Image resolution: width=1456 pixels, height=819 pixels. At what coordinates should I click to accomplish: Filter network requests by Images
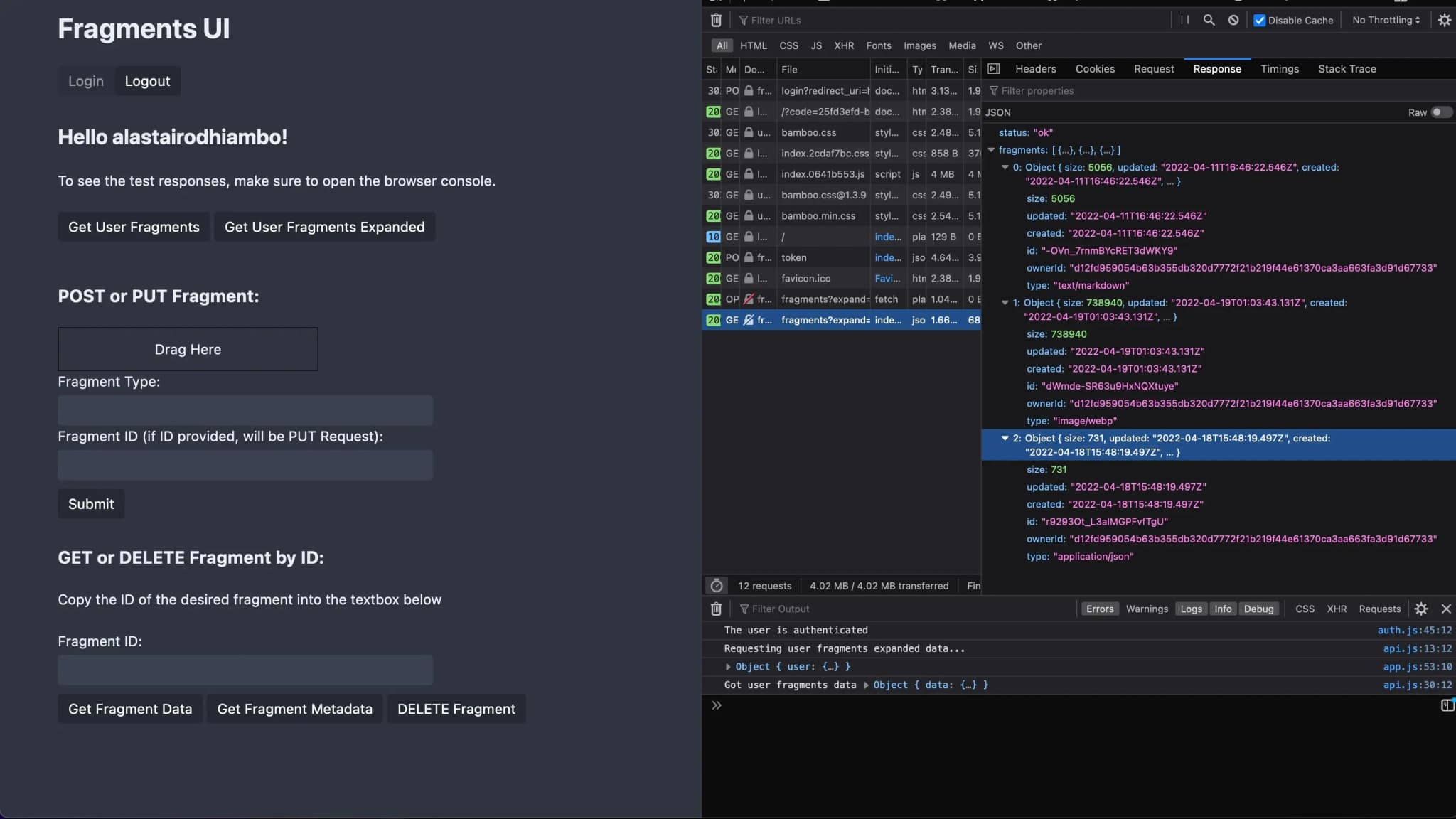pos(919,45)
